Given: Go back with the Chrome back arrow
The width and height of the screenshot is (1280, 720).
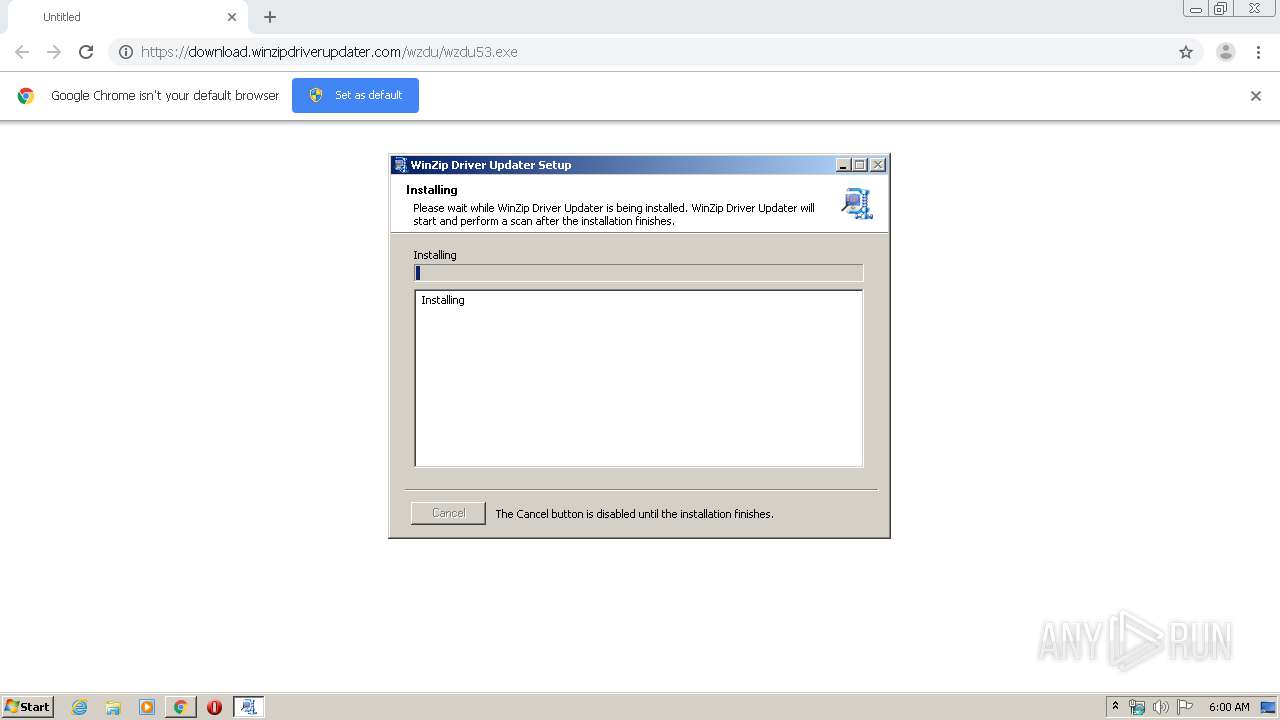Looking at the screenshot, I should coord(22,52).
